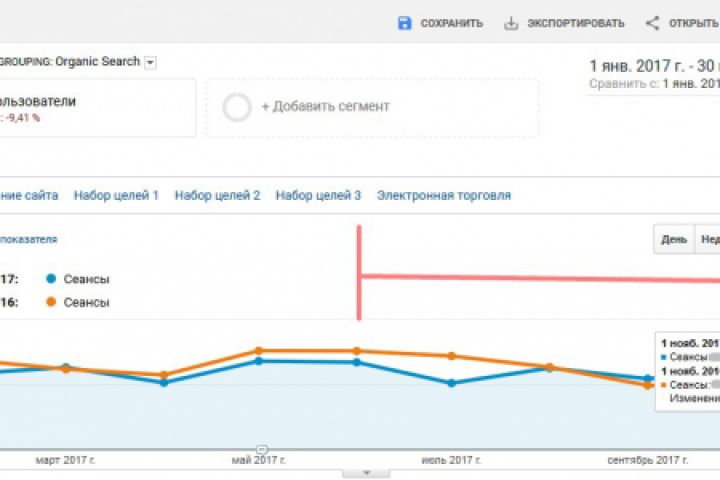Image resolution: width=720 pixels, height=480 pixels.
Task: Open the Электронная торговля tab
Action: (x=444, y=195)
